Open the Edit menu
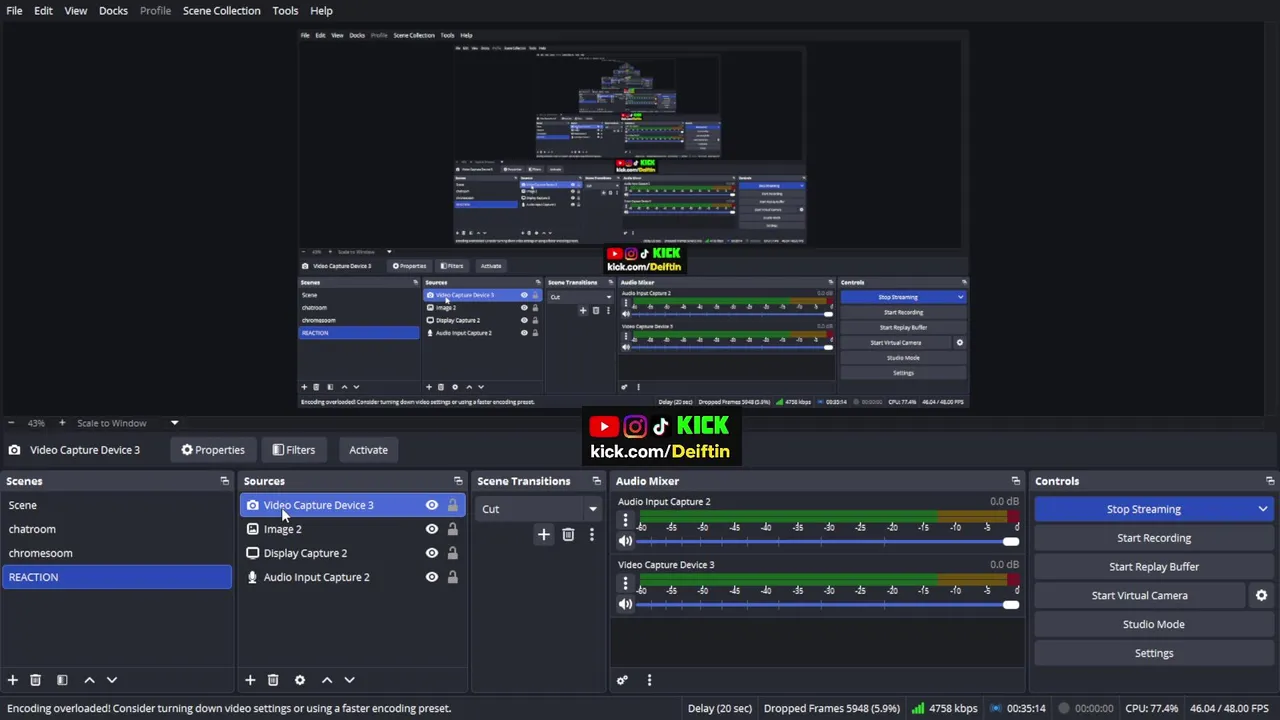This screenshot has height=720, width=1280. coord(43,10)
